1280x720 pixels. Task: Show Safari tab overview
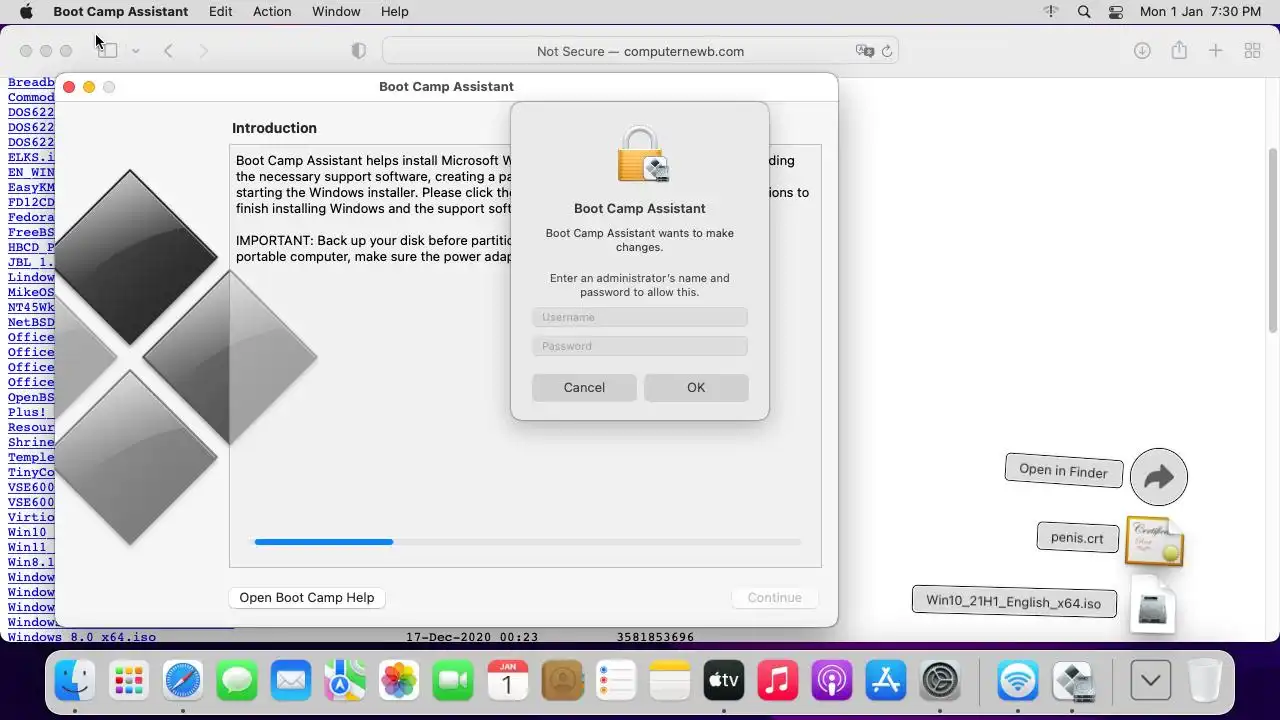coord(1252,51)
